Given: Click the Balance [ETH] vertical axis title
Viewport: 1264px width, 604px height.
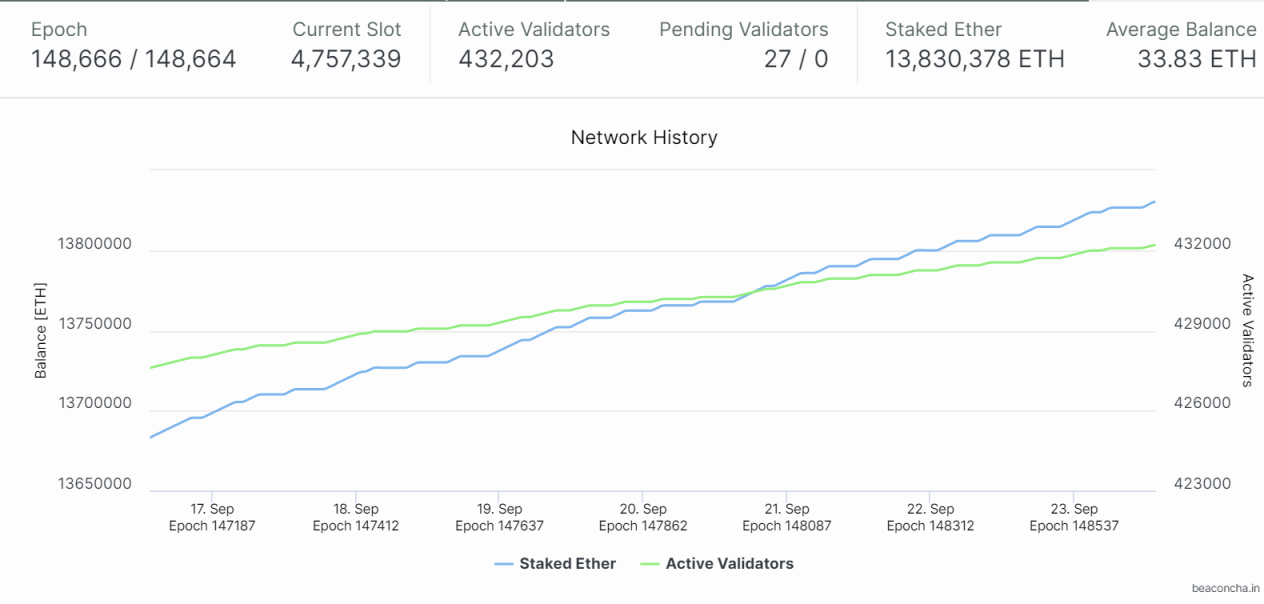Looking at the screenshot, I should 41,330.
